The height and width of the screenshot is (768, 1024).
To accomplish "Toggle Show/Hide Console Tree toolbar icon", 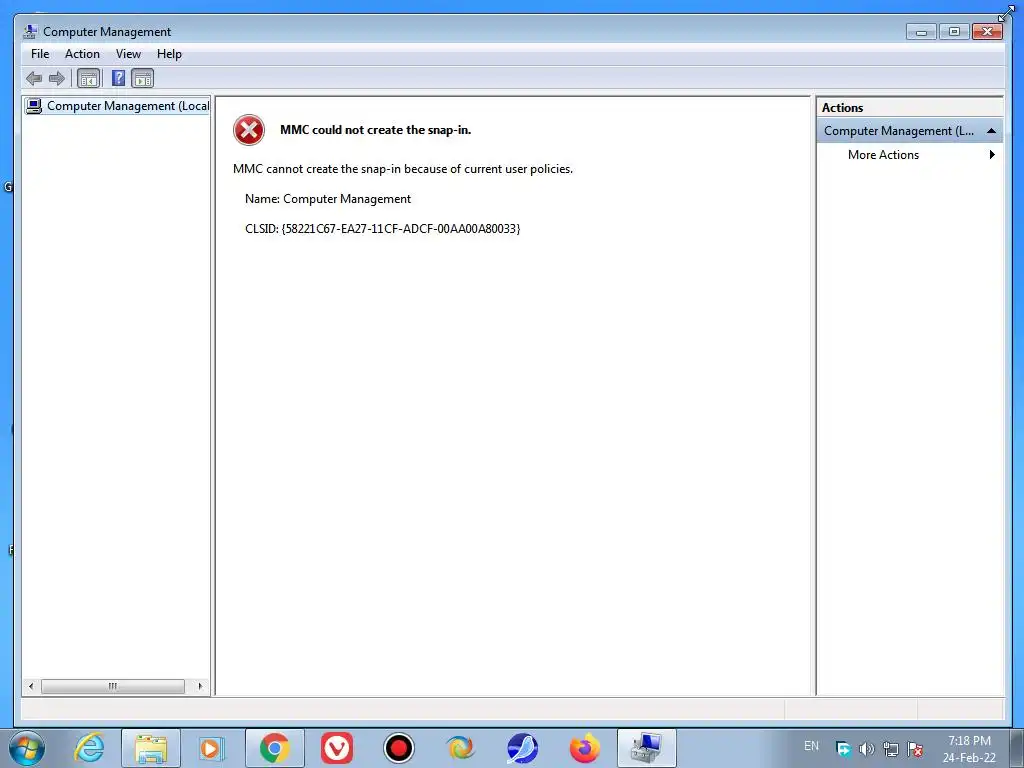I will tap(88, 78).
